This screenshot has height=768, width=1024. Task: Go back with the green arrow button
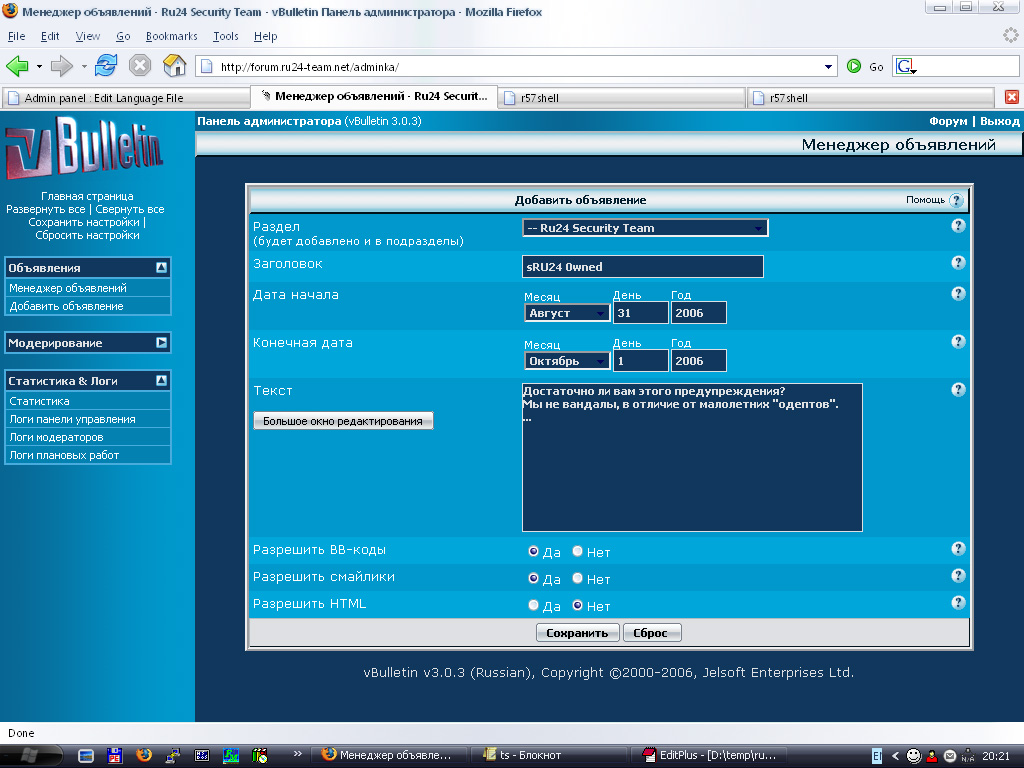pos(18,66)
